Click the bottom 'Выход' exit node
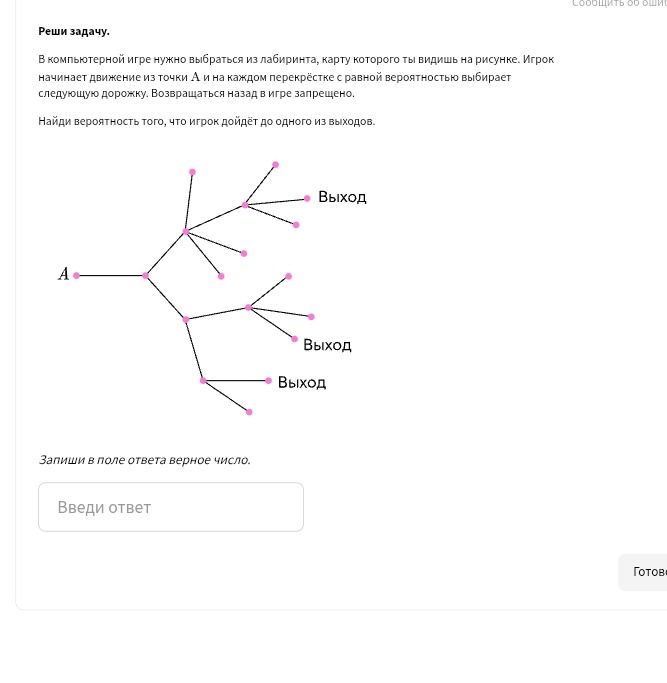Viewport: 667px width, 683px height. click(268, 381)
